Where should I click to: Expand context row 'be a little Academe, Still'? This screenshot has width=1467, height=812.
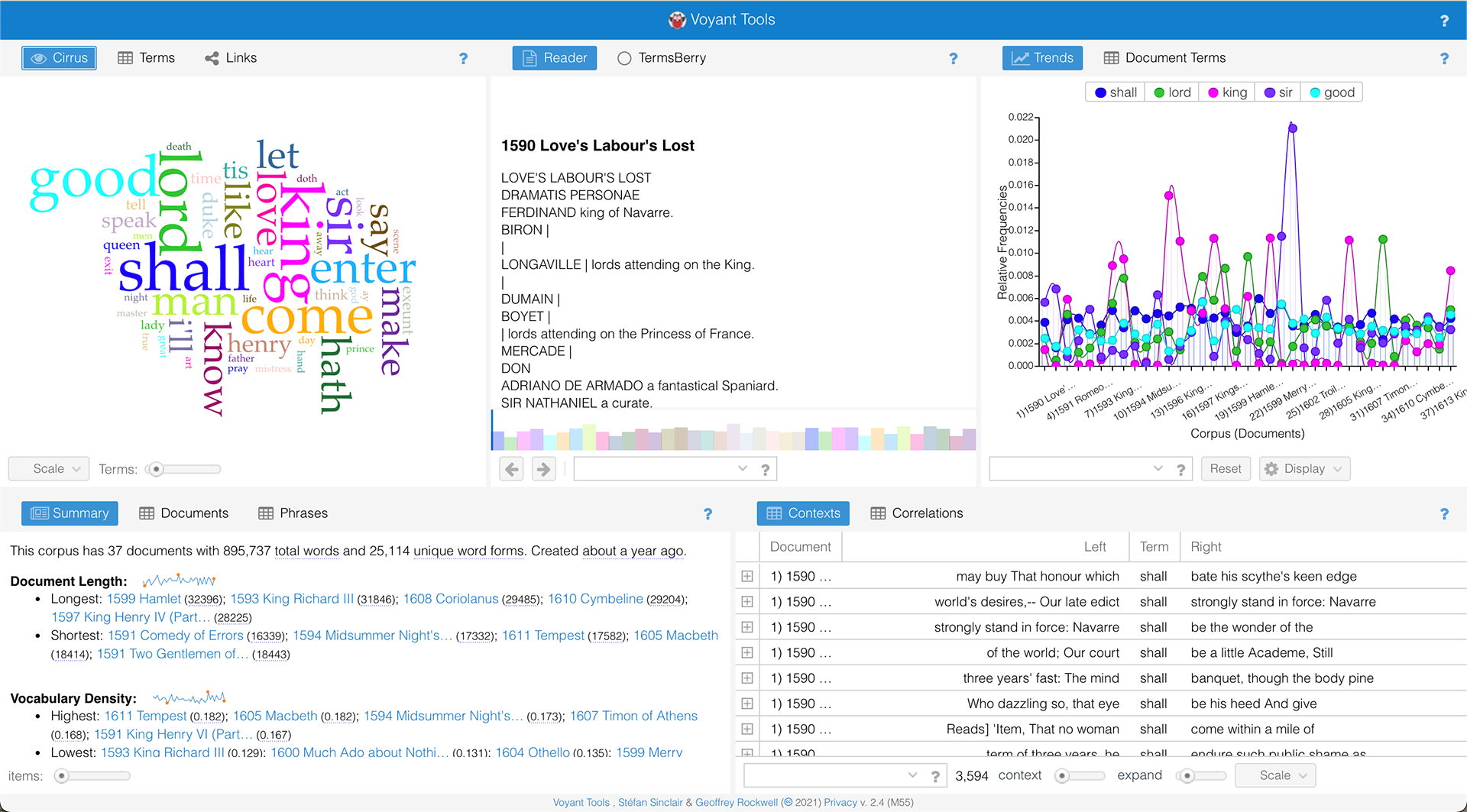pos(747,652)
